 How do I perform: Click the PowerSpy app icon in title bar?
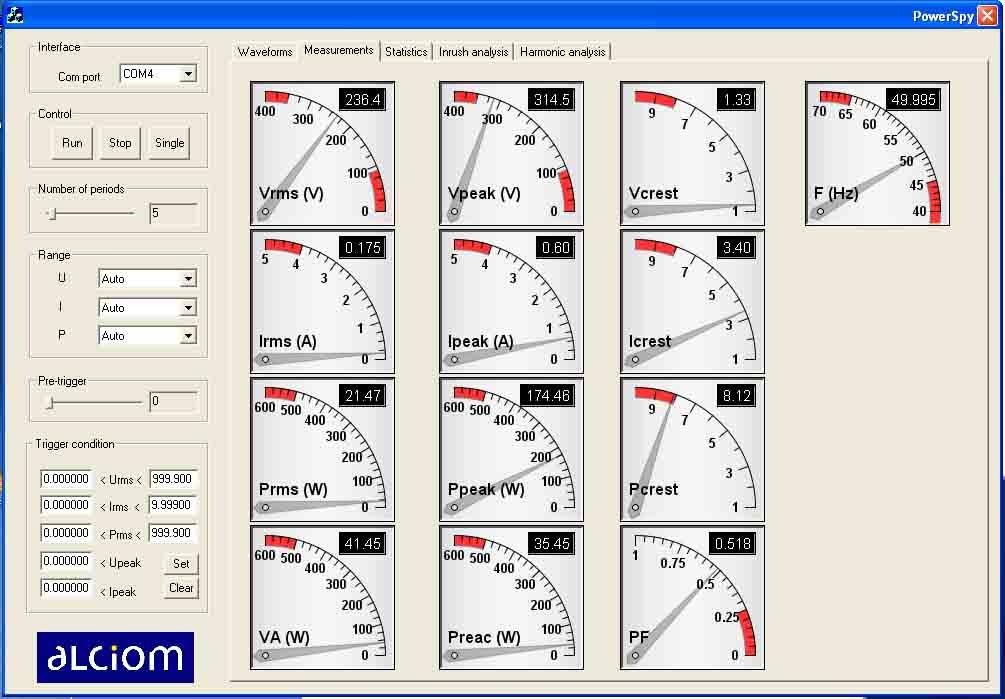[x=14, y=14]
